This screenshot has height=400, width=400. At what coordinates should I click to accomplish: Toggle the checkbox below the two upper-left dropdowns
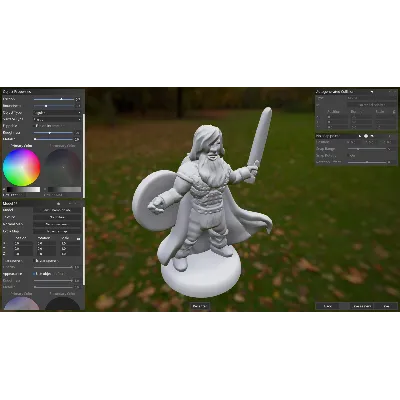tap(34, 126)
